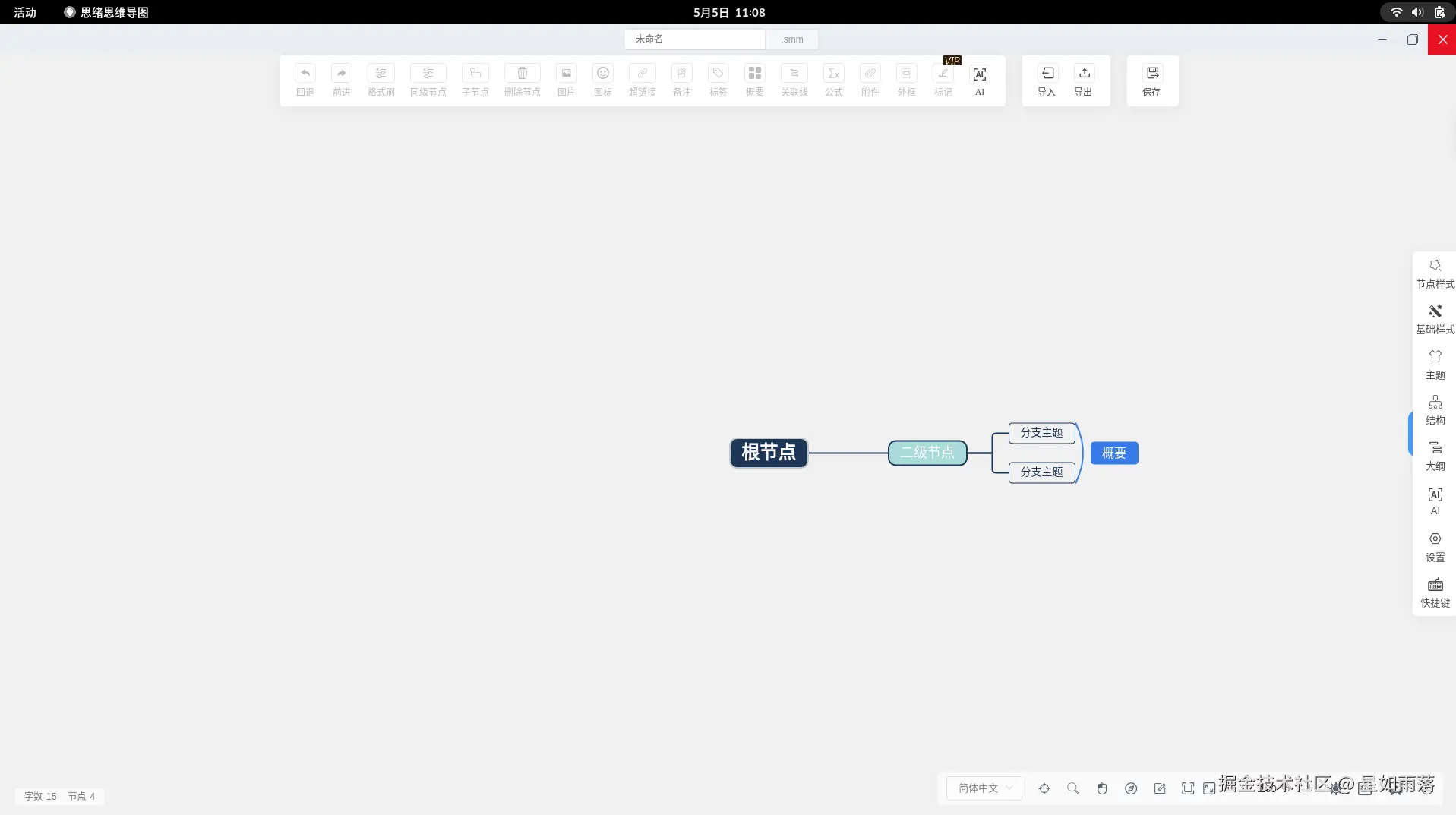Collapse the right sidebar using its blue handle
Image resolution: width=1456 pixels, height=815 pixels.
[x=1410, y=433]
